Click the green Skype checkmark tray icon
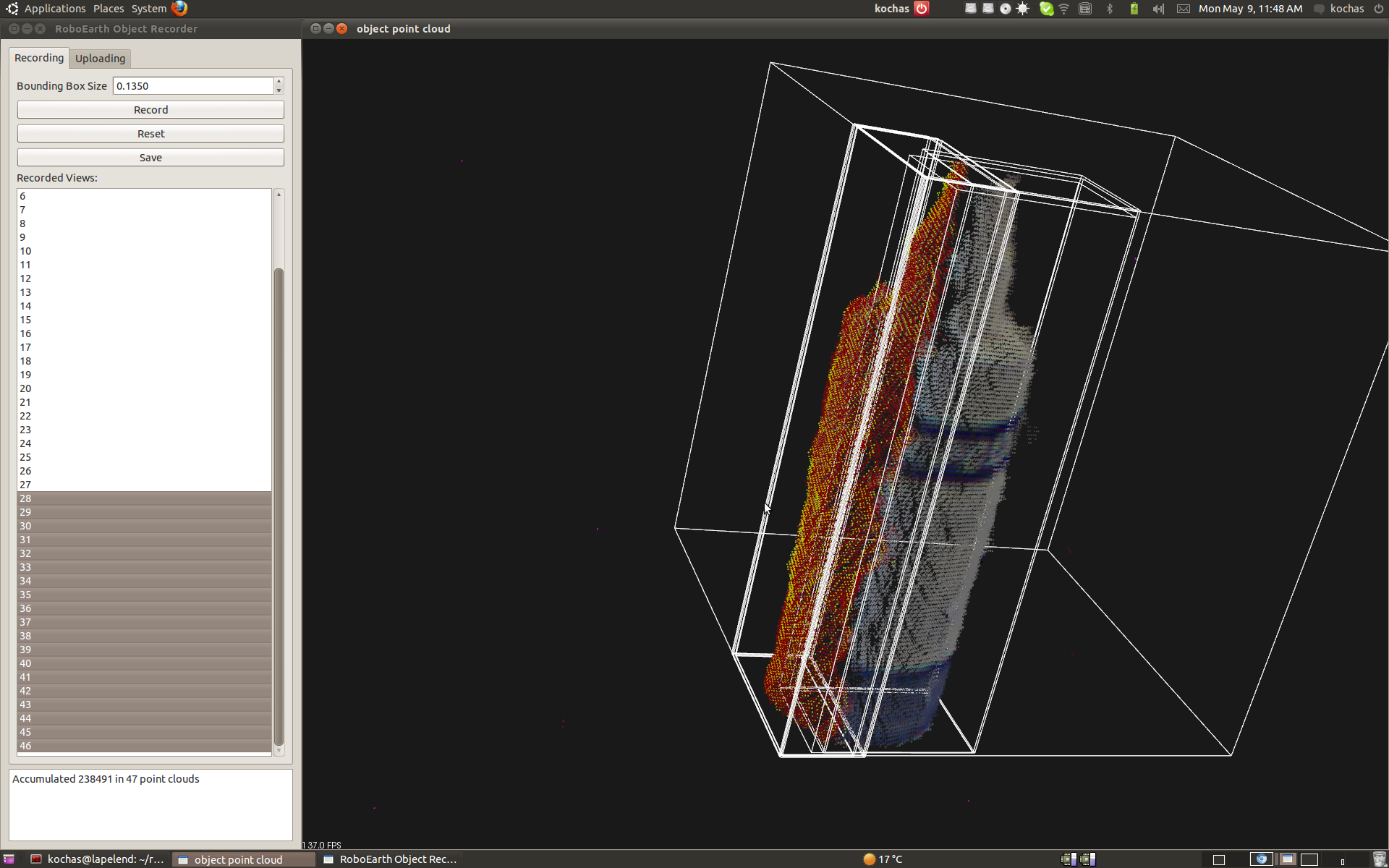The width and height of the screenshot is (1389, 868). click(1046, 9)
